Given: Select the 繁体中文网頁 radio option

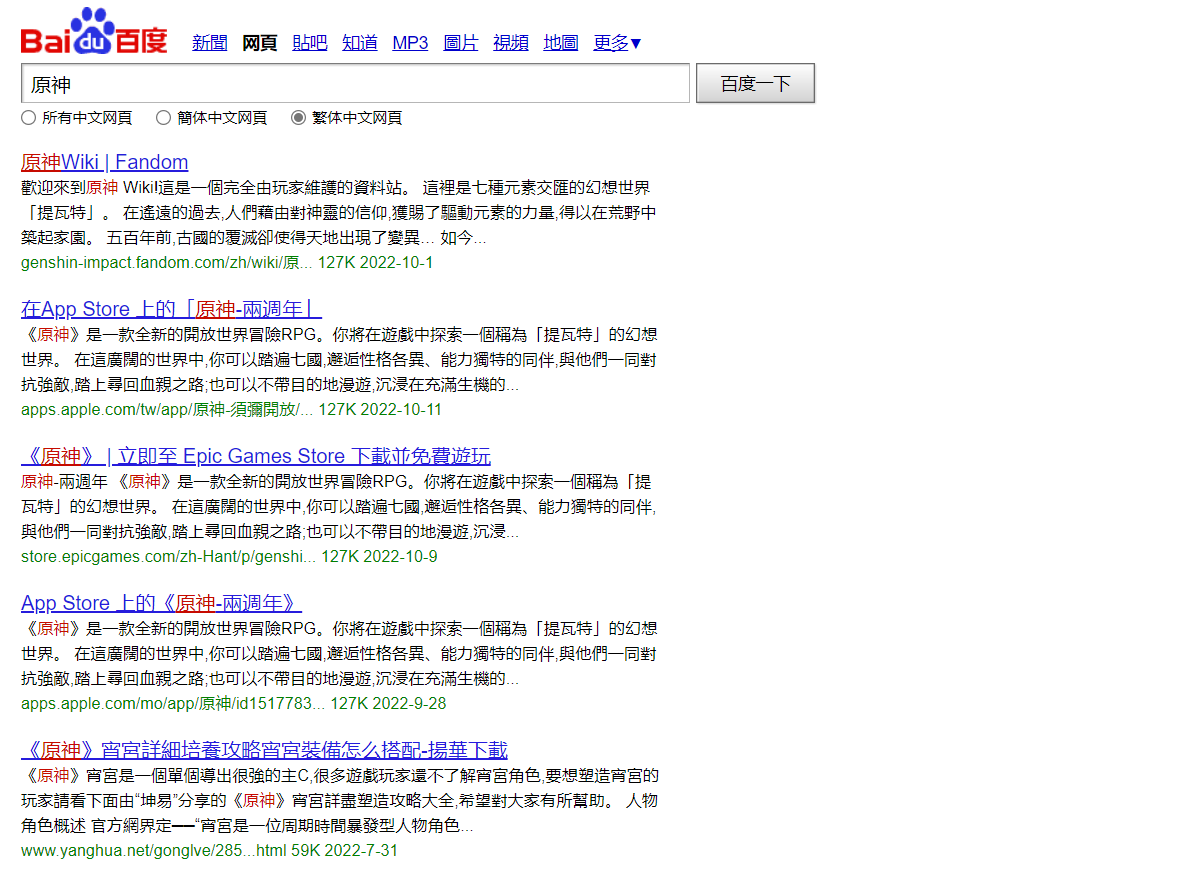Looking at the screenshot, I should pos(298,118).
